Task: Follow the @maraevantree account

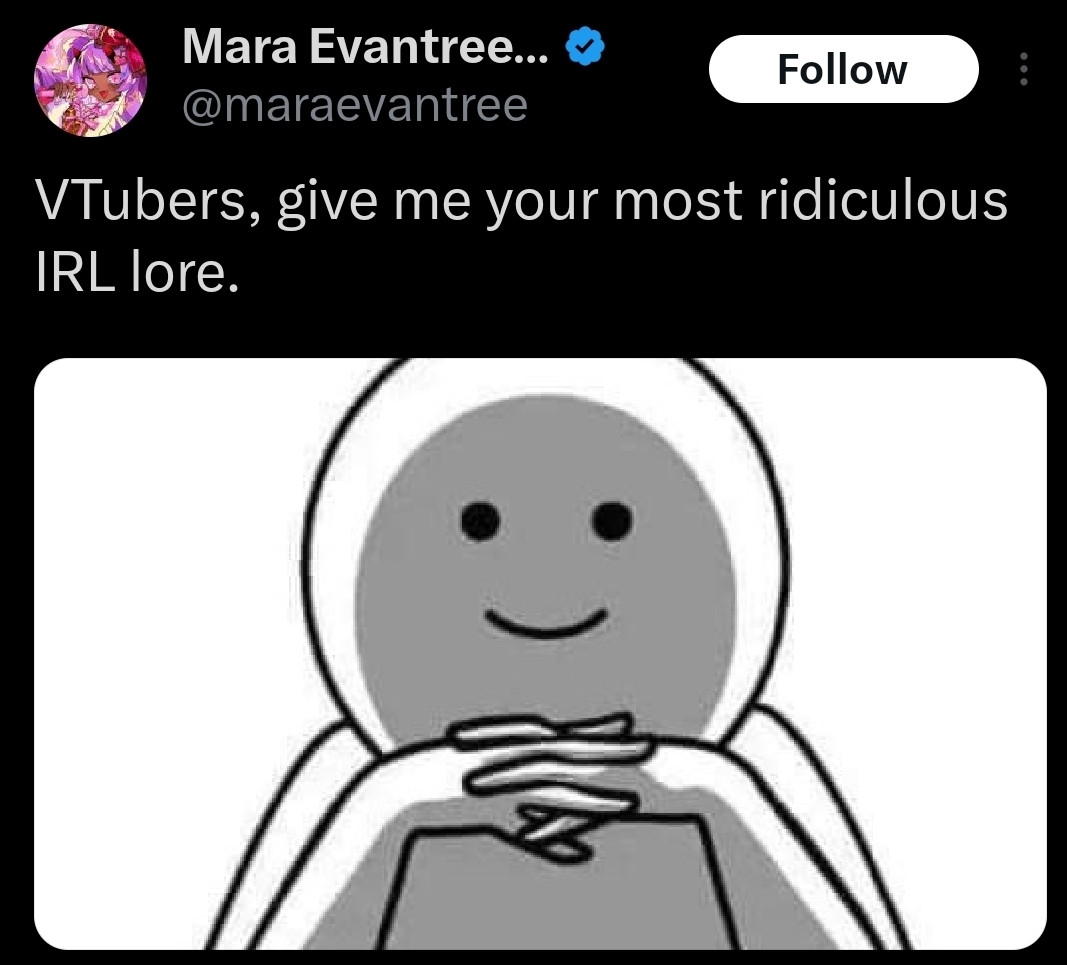Action: [x=843, y=69]
